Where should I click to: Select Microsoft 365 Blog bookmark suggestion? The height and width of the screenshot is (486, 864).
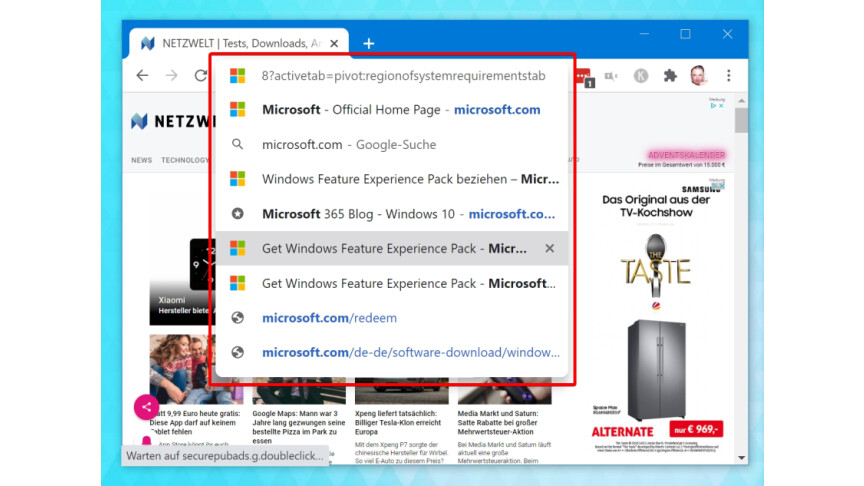(392, 214)
